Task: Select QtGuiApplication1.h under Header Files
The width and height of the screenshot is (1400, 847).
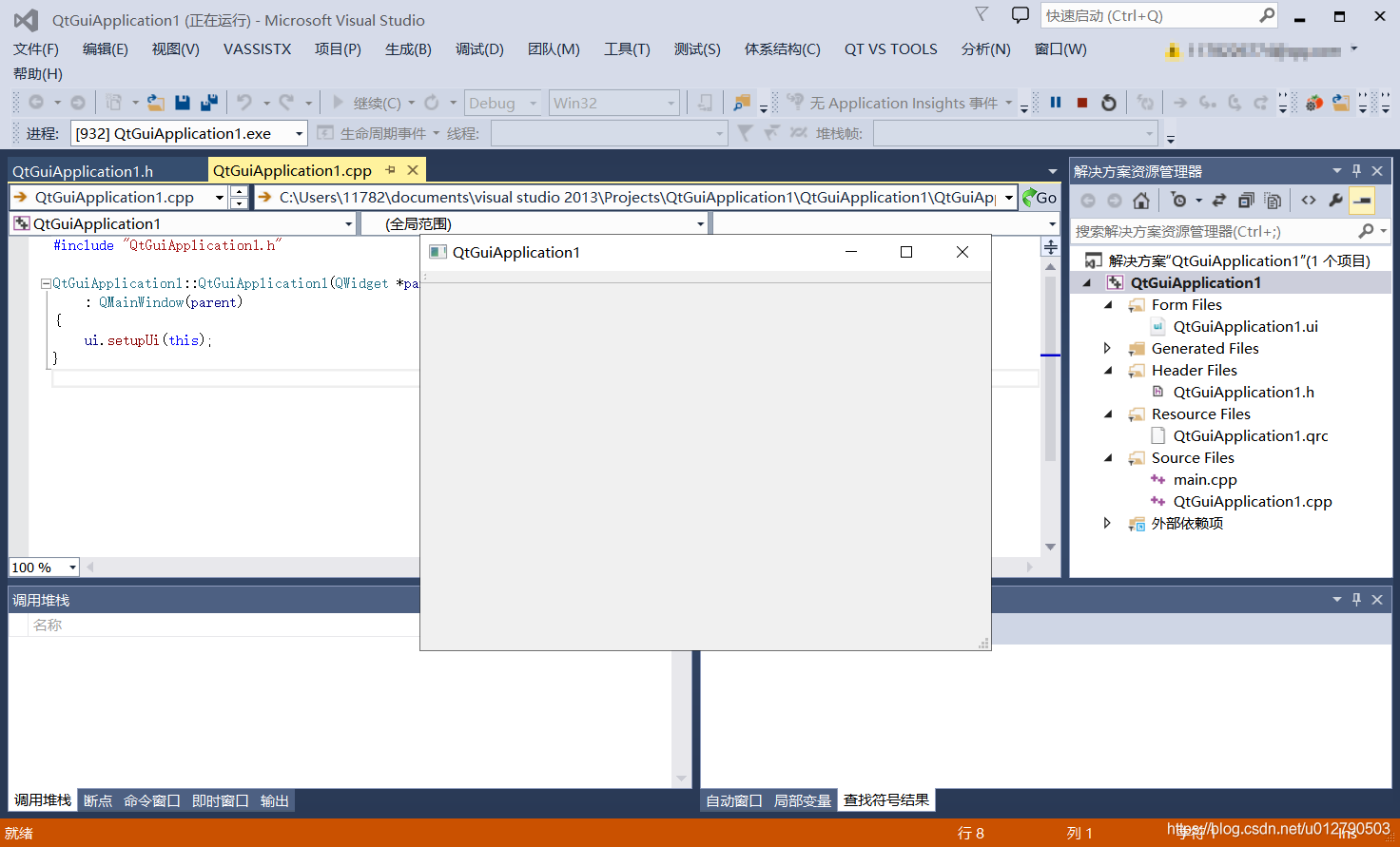Action: [x=1243, y=392]
